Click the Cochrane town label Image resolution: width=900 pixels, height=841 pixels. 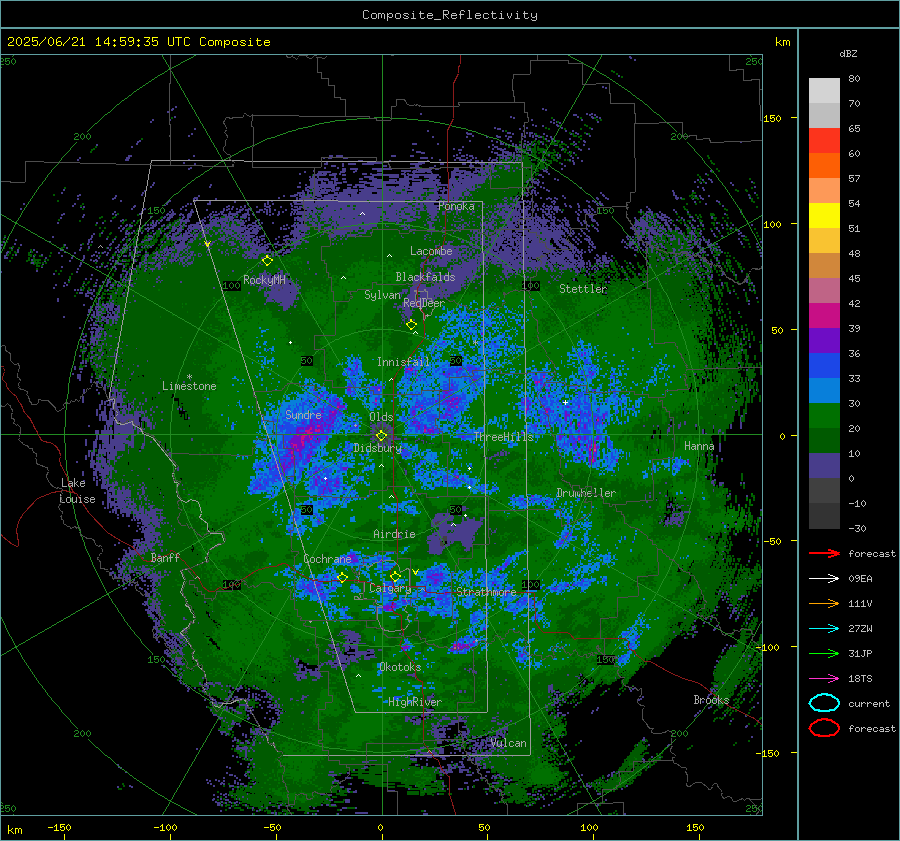(327, 559)
